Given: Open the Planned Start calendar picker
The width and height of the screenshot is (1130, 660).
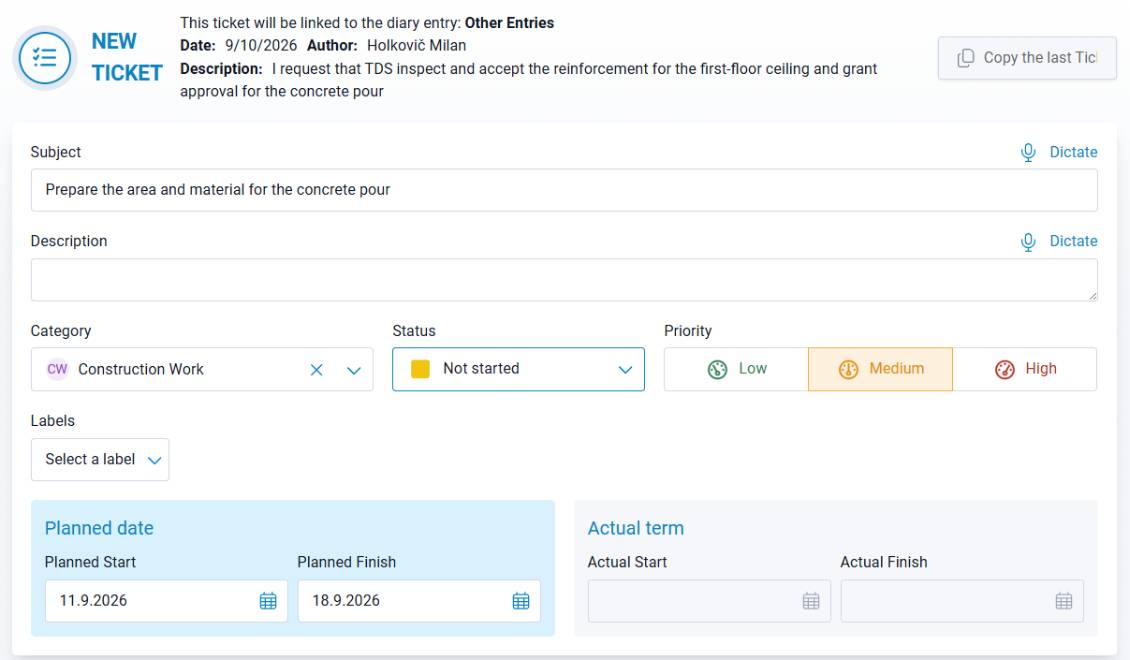Looking at the screenshot, I should tap(268, 601).
